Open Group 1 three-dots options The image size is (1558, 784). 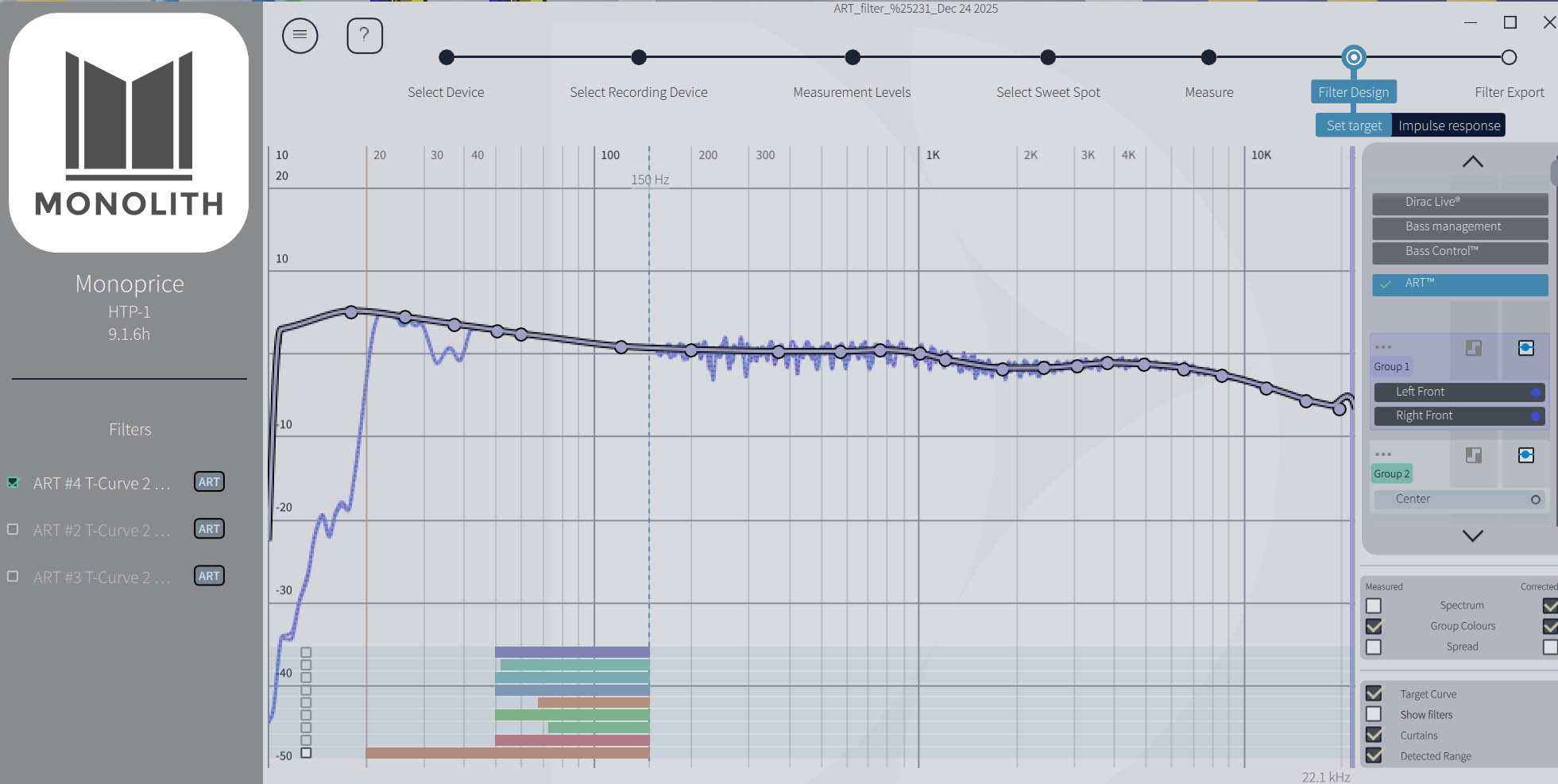(x=1383, y=347)
